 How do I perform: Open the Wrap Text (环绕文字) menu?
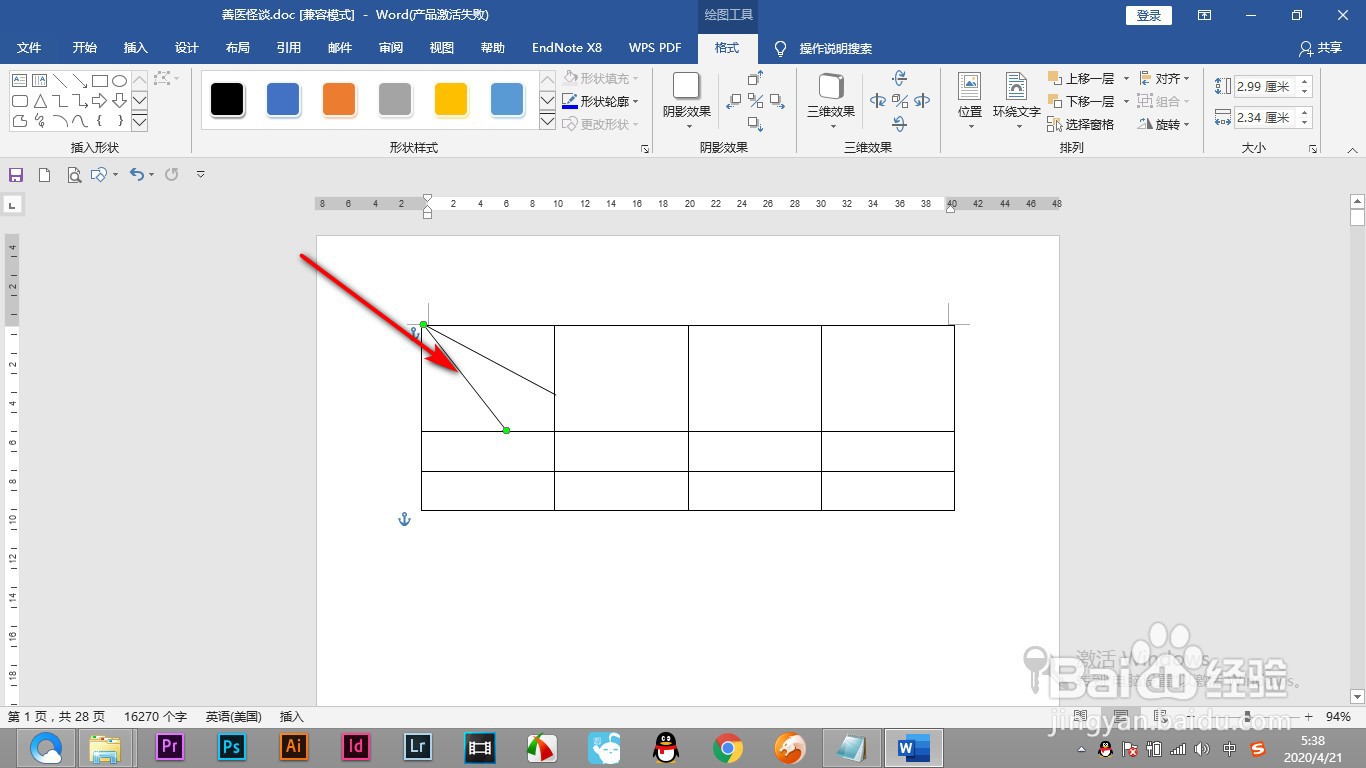(x=1016, y=101)
